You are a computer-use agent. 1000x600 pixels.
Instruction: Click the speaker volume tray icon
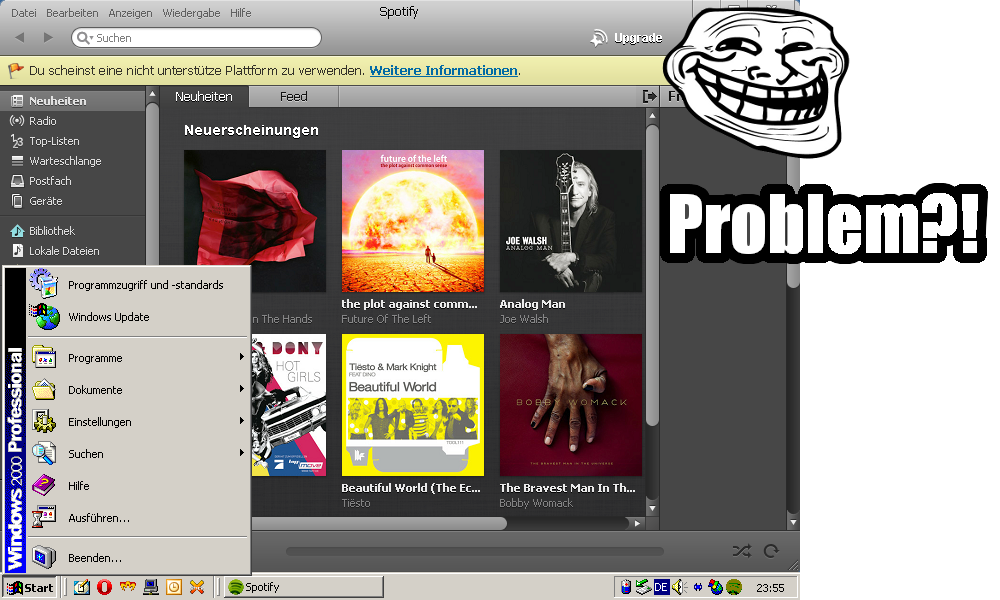pyautogui.click(x=679, y=587)
